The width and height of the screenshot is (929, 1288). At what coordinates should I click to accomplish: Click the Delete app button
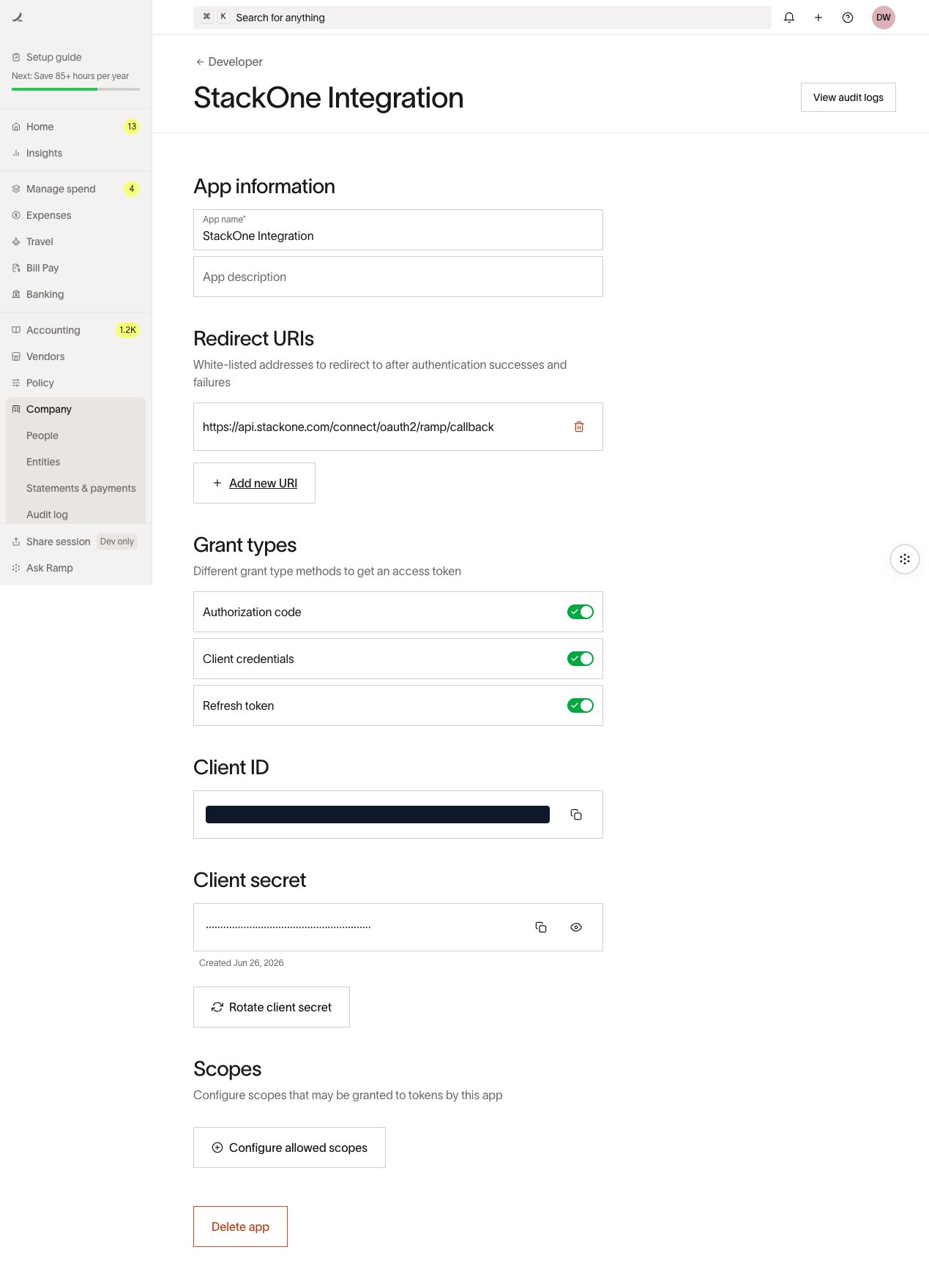pos(240,1227)
